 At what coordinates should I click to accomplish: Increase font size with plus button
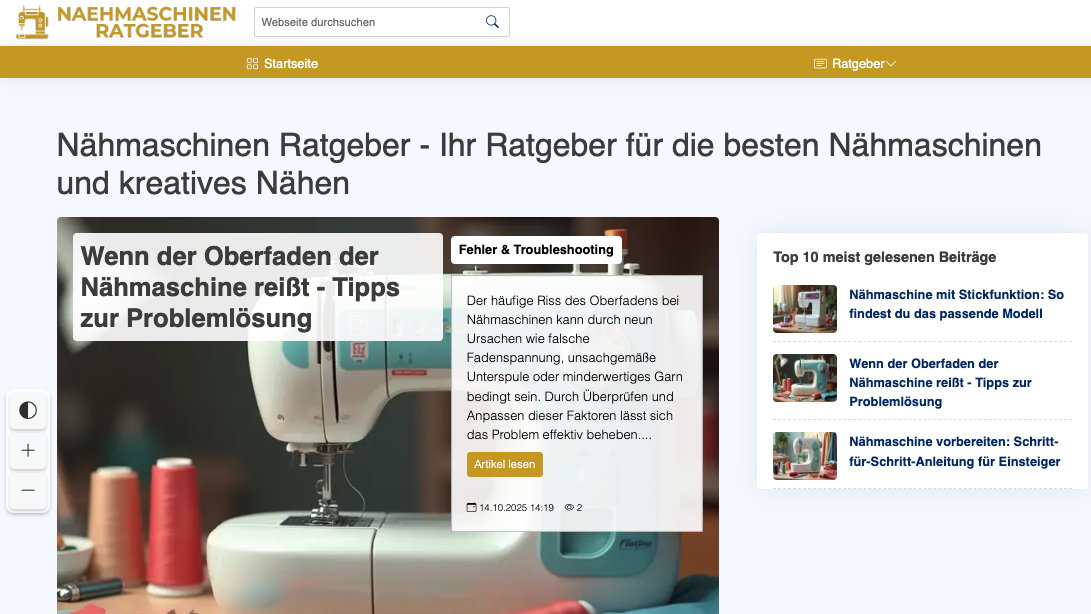tap(28, 451)
